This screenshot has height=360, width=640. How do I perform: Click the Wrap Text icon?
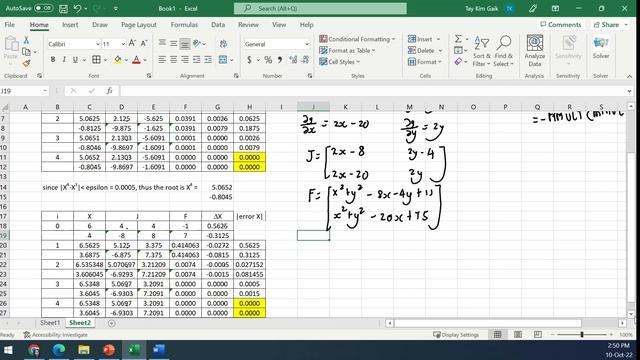pyautogui.click(x=223, y=44)
